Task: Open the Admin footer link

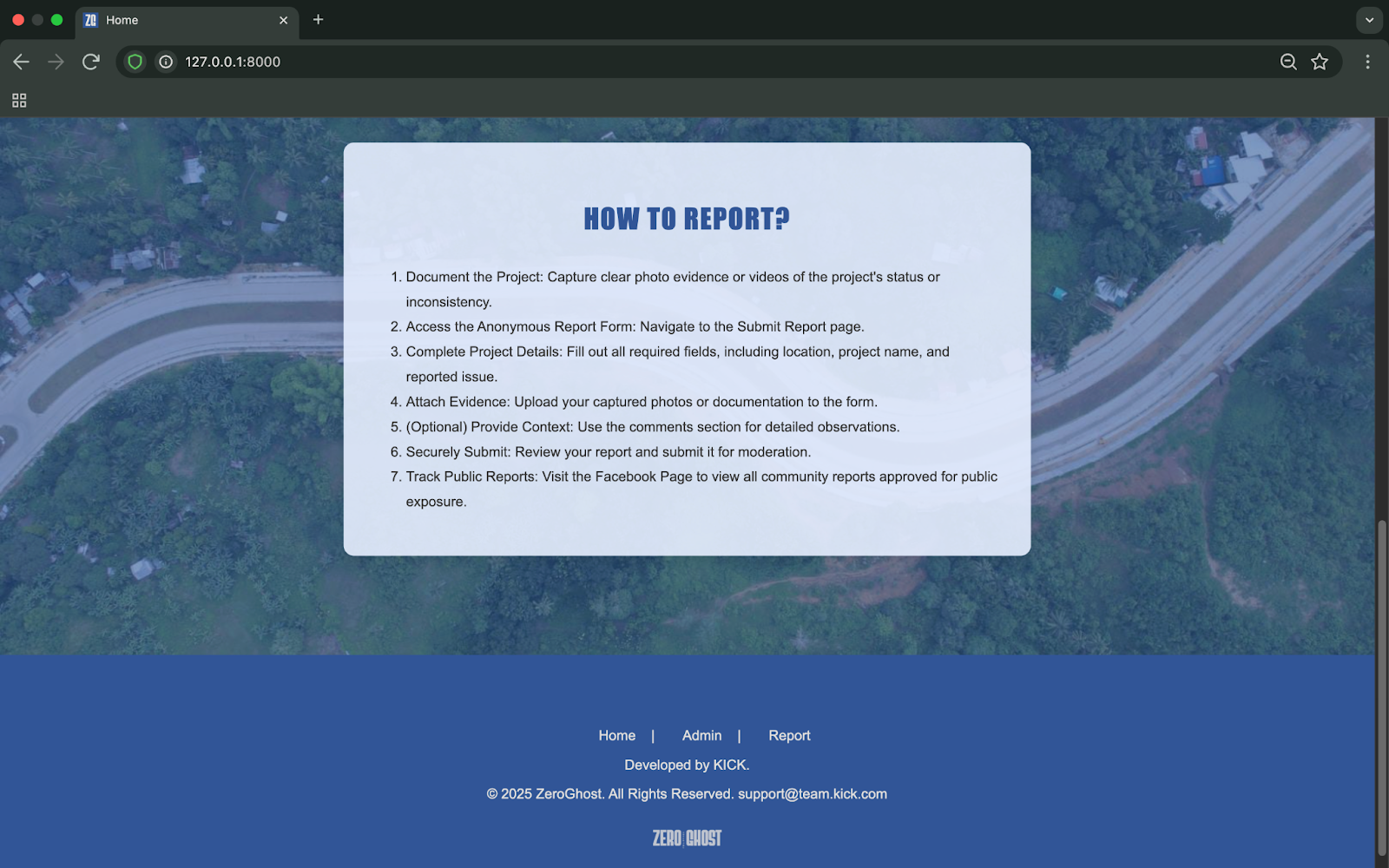Action: (701, 735)
